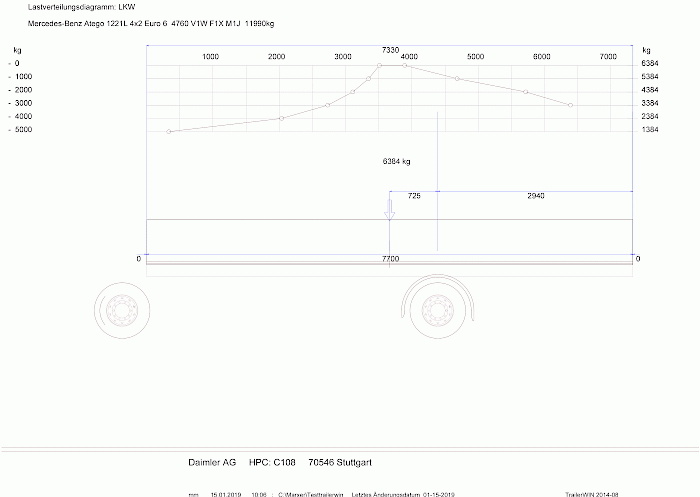Click the 7700 body length dimension
The image size is (700, 497).
pos(390,259)
